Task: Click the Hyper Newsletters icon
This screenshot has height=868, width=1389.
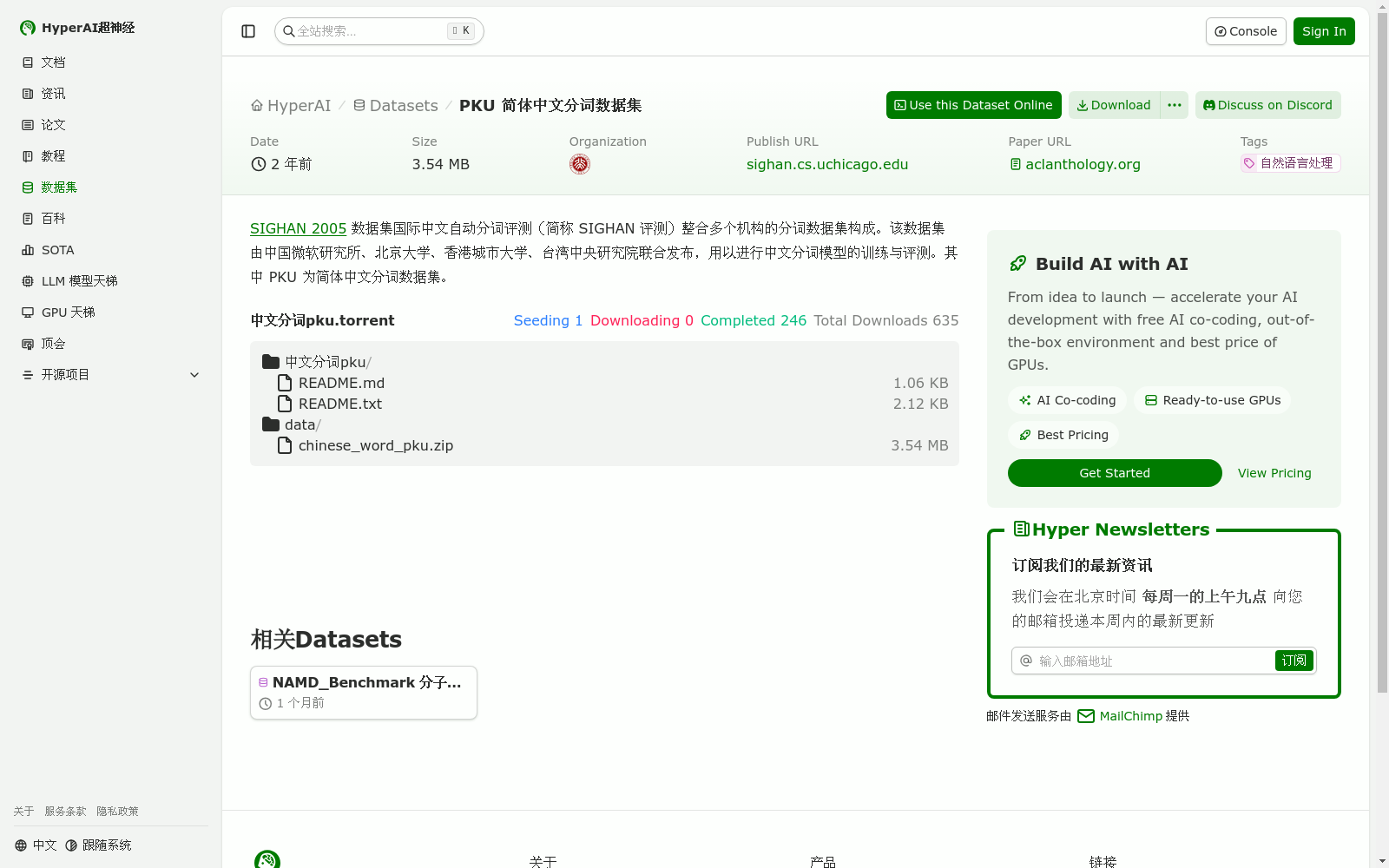Action: [x=1022, y=529]
